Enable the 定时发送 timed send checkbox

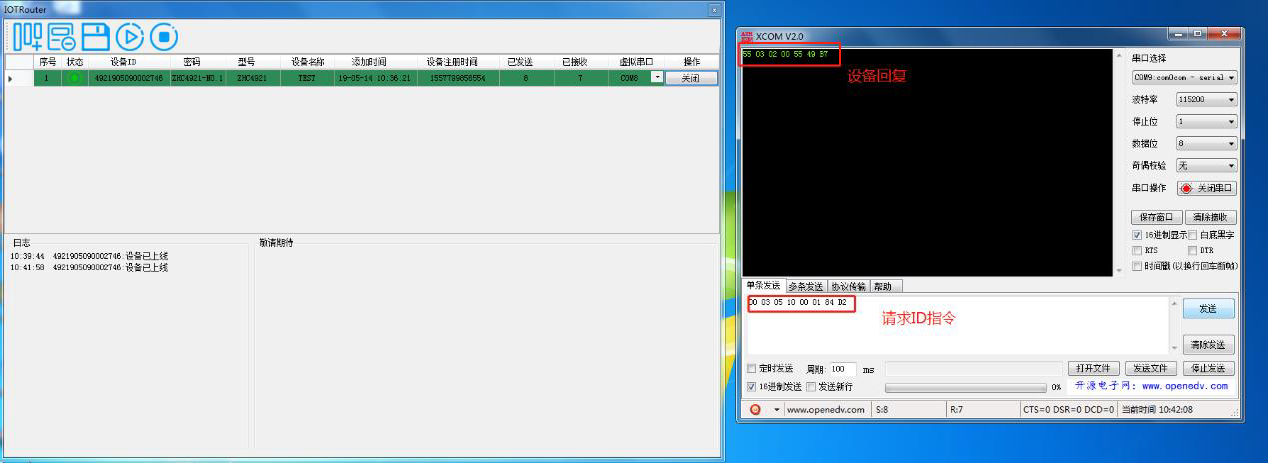tap(752, 369)
